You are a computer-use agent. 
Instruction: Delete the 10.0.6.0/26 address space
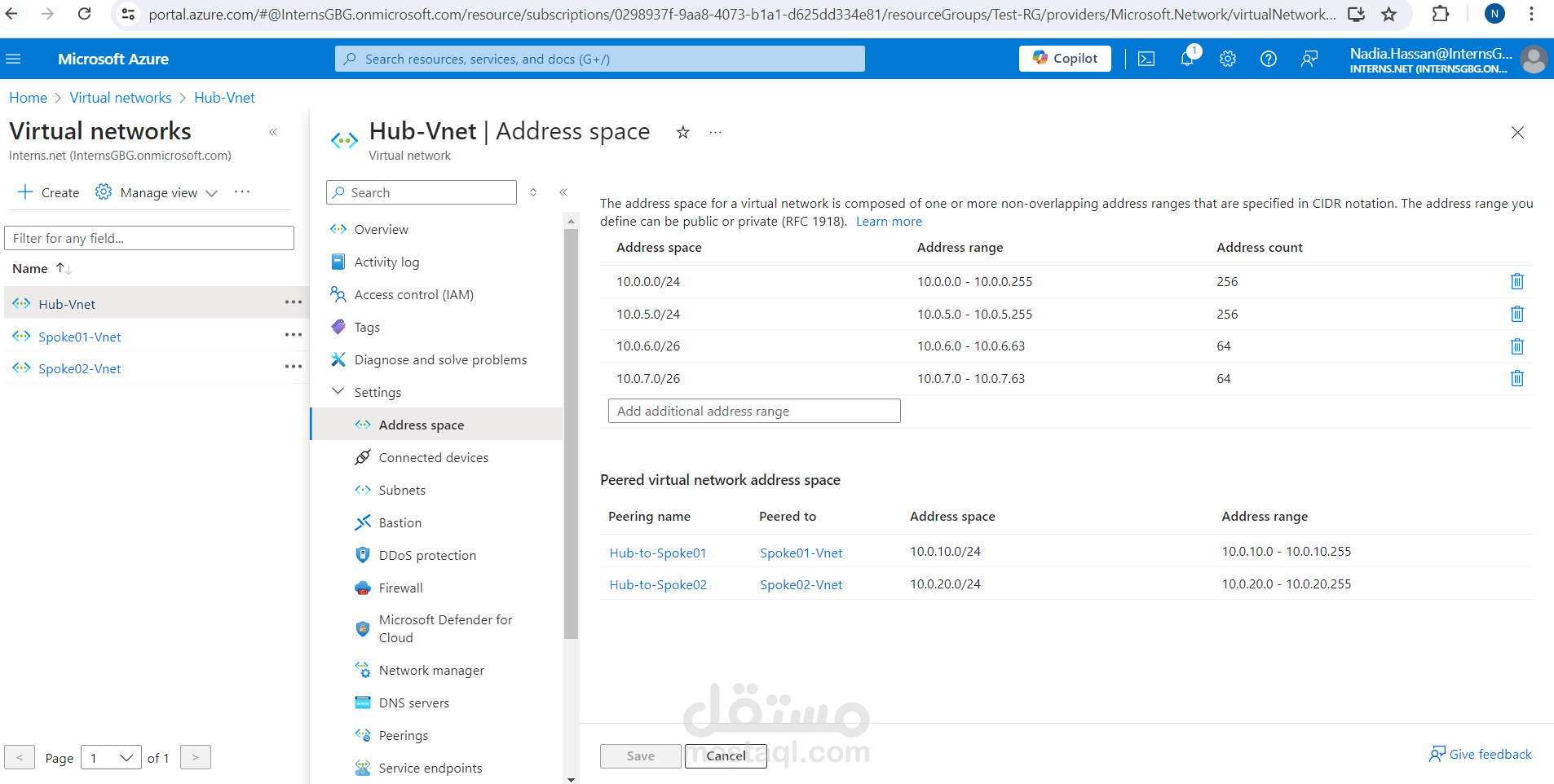coord(1517,346)
